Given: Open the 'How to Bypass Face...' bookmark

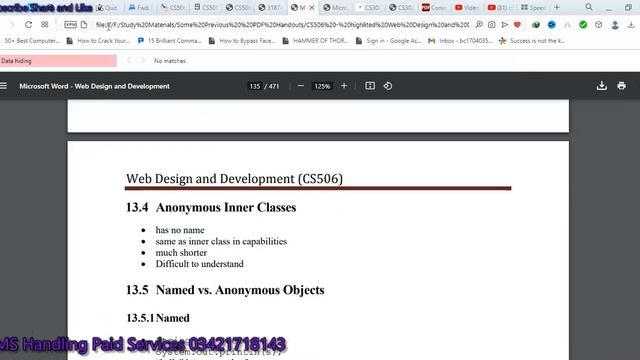Looking at the screenshot, I should tap(242, 41).
